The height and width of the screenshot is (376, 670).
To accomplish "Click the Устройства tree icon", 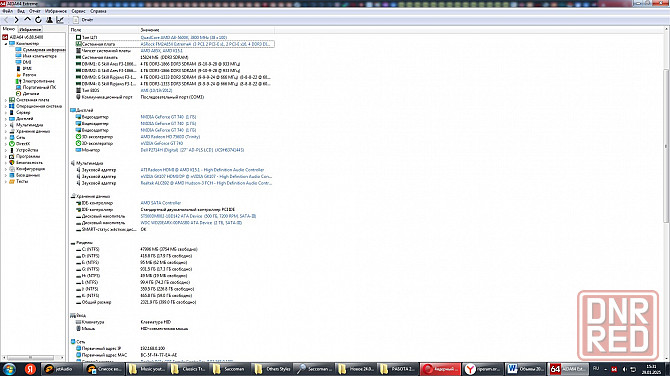I will (12, 150).
